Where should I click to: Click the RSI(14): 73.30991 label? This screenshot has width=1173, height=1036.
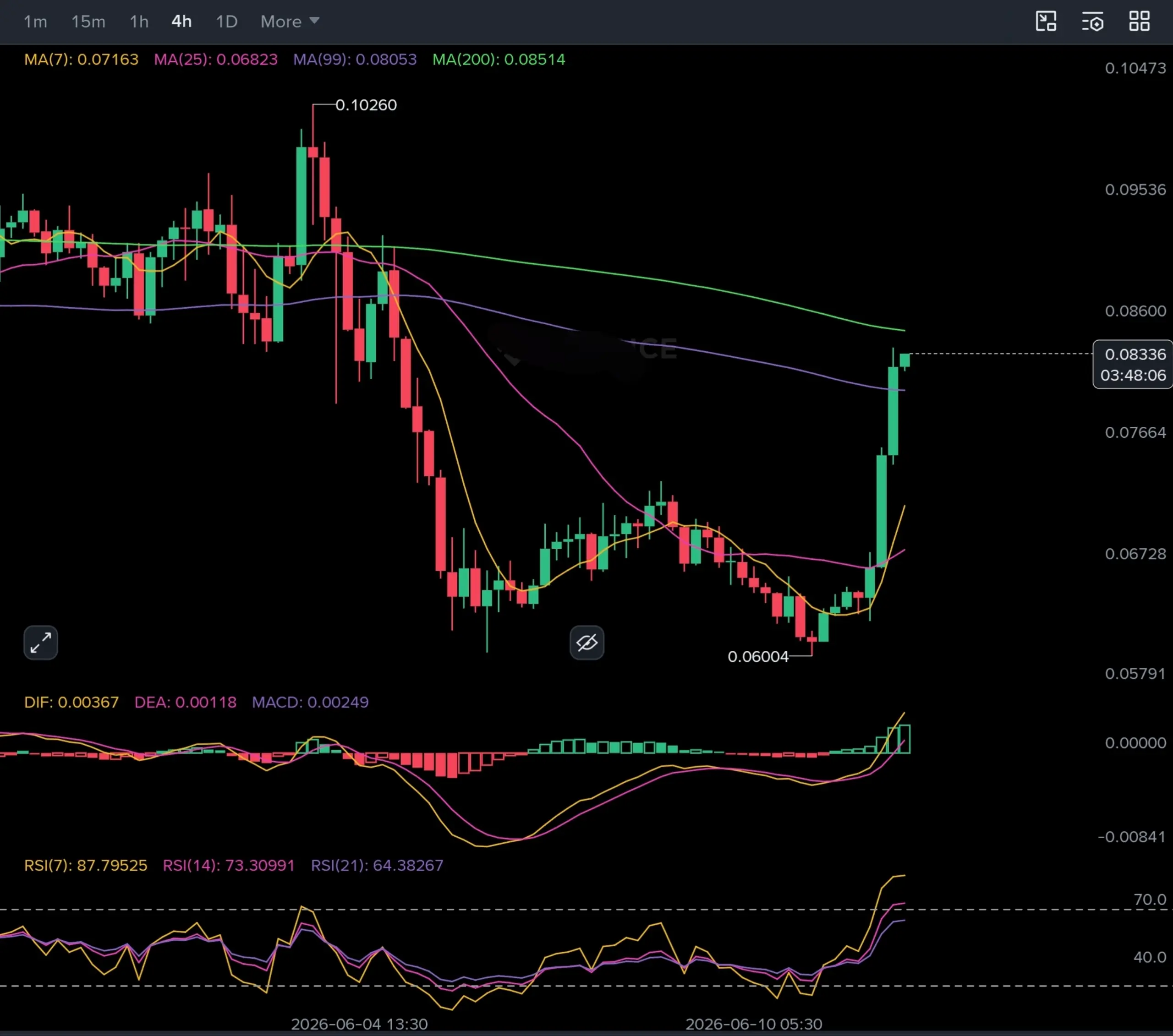(x=228, y=865)
